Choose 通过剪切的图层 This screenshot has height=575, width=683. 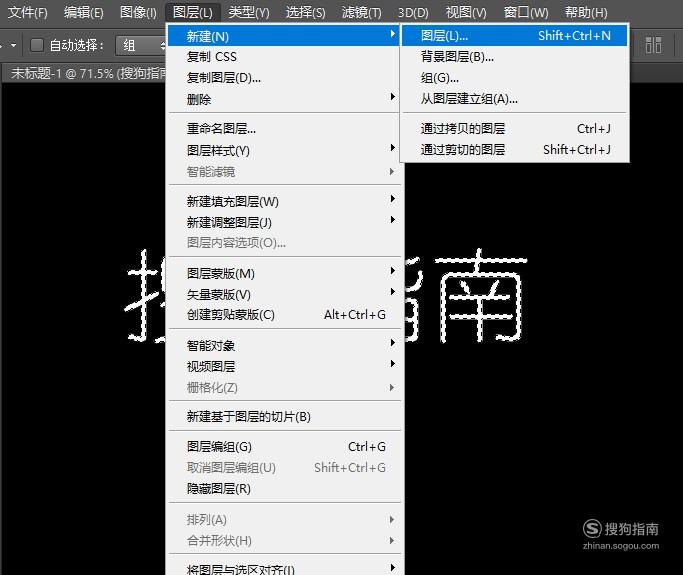point(514,149)
